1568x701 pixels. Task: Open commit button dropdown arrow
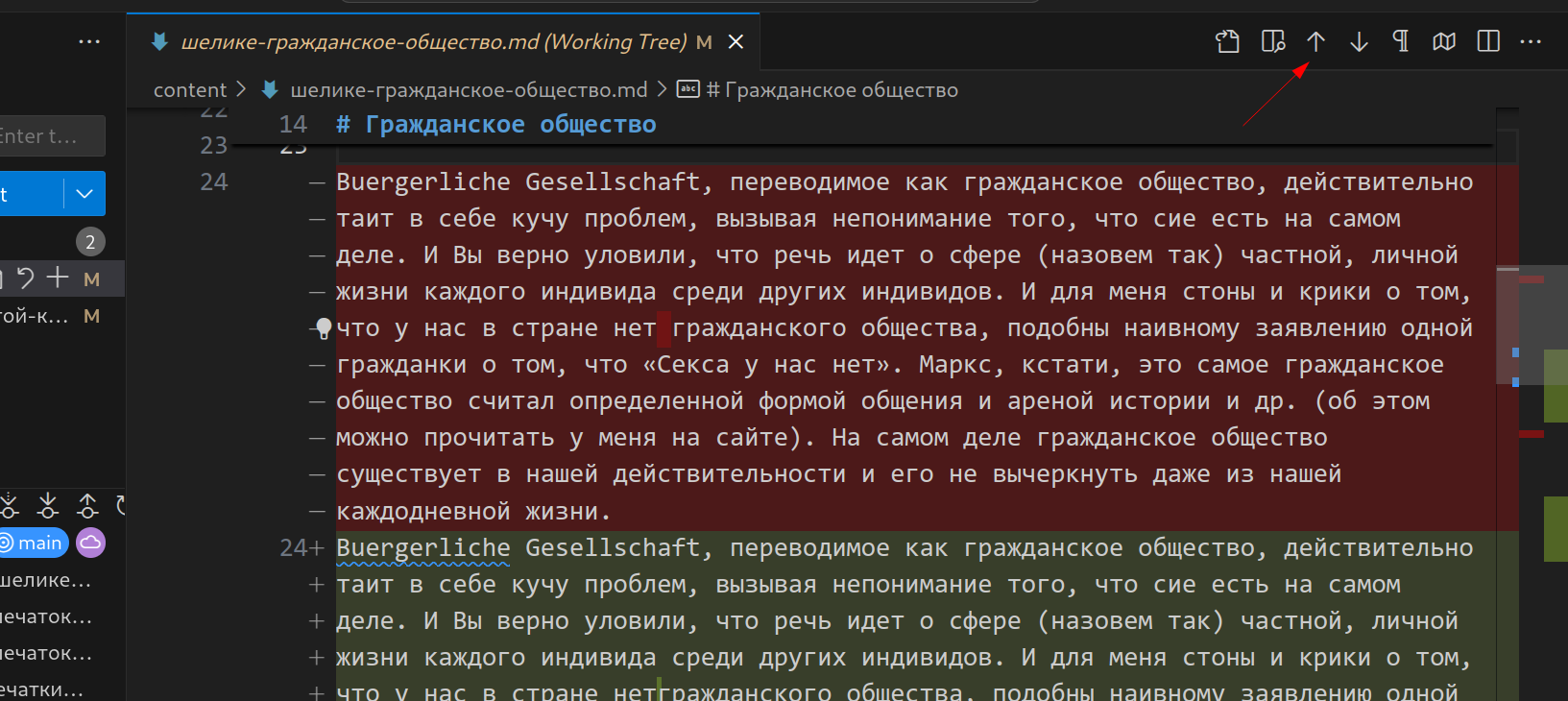click(84, 194)
